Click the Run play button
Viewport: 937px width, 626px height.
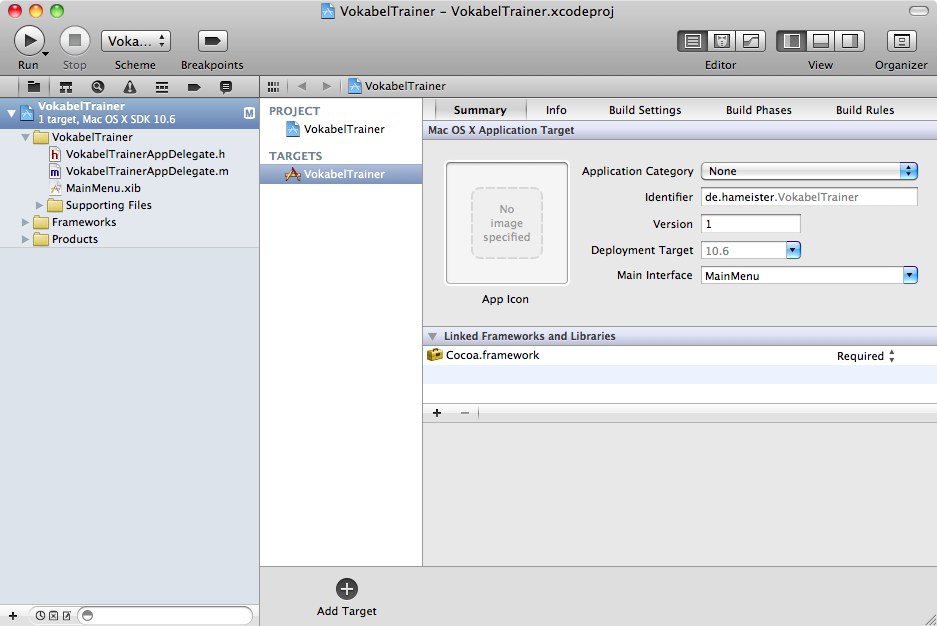pos(28,40)
